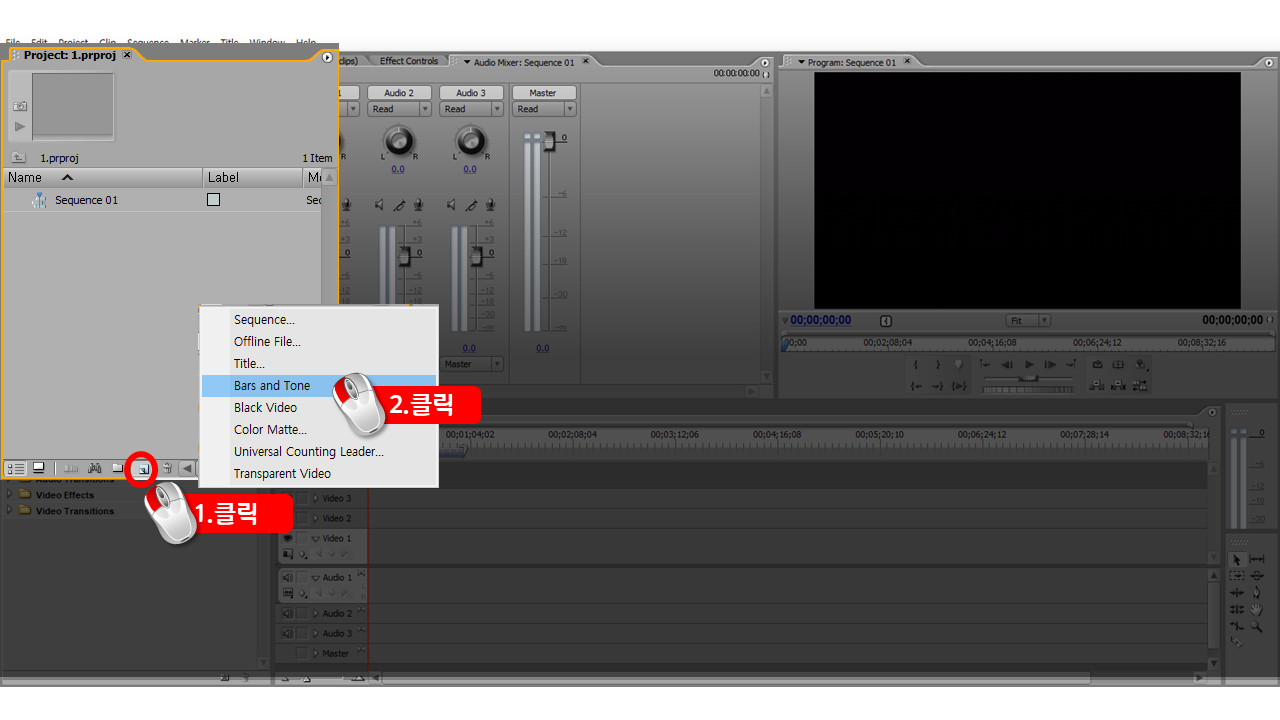The width and height of the screenshot is (1280, 720).
Task: Expand Video 3 track triangle
Action: (315, 498)
